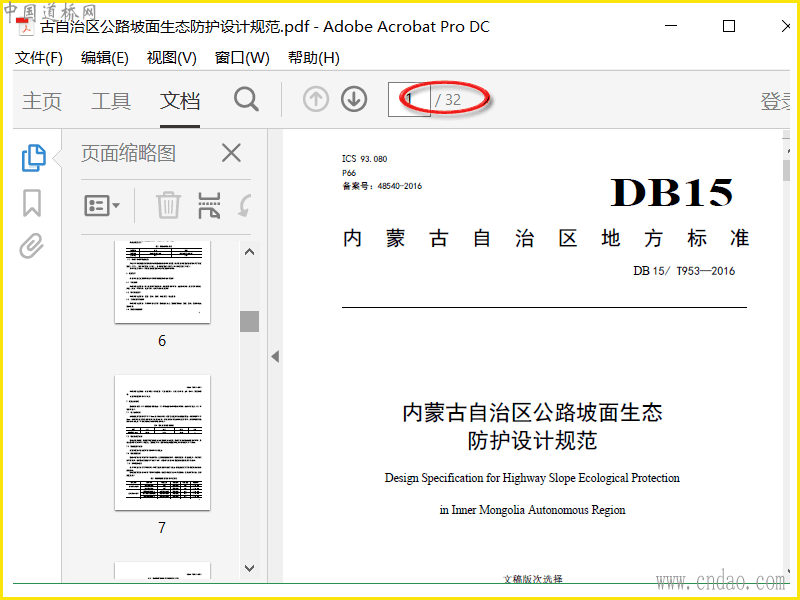Click thumbnail panel scroll up arrow

[x=249, y=252]
